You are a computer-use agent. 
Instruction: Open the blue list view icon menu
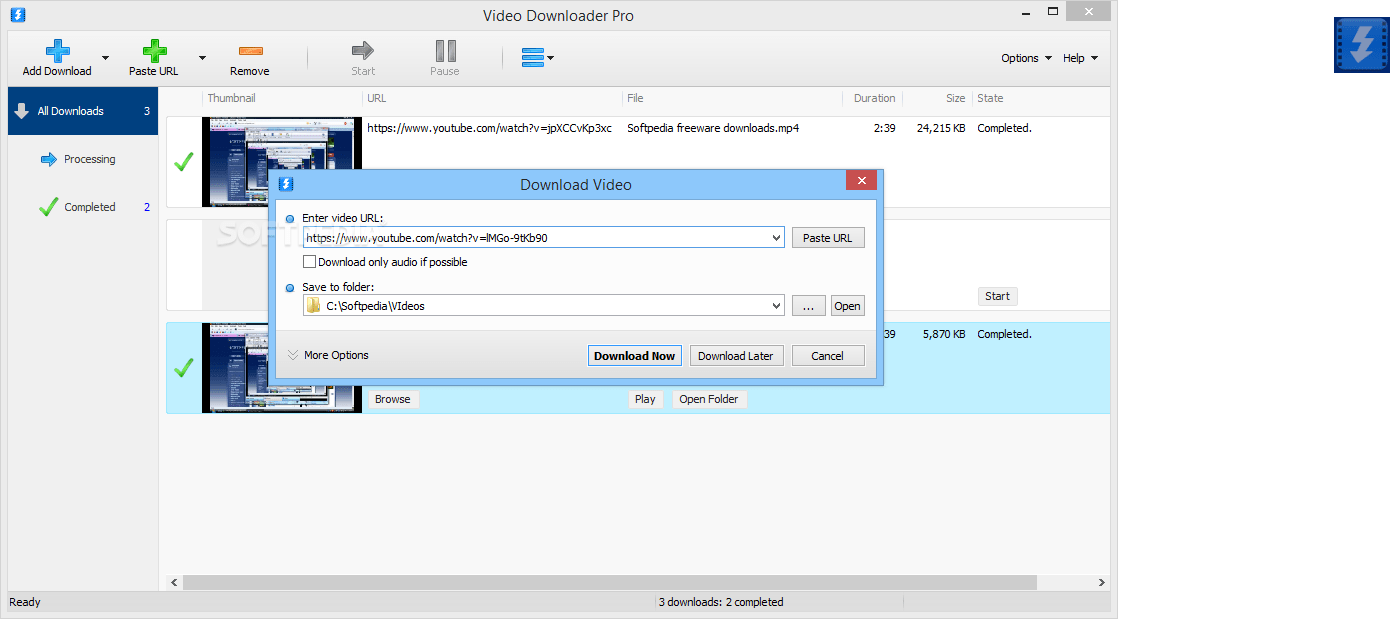coord(534,57)
